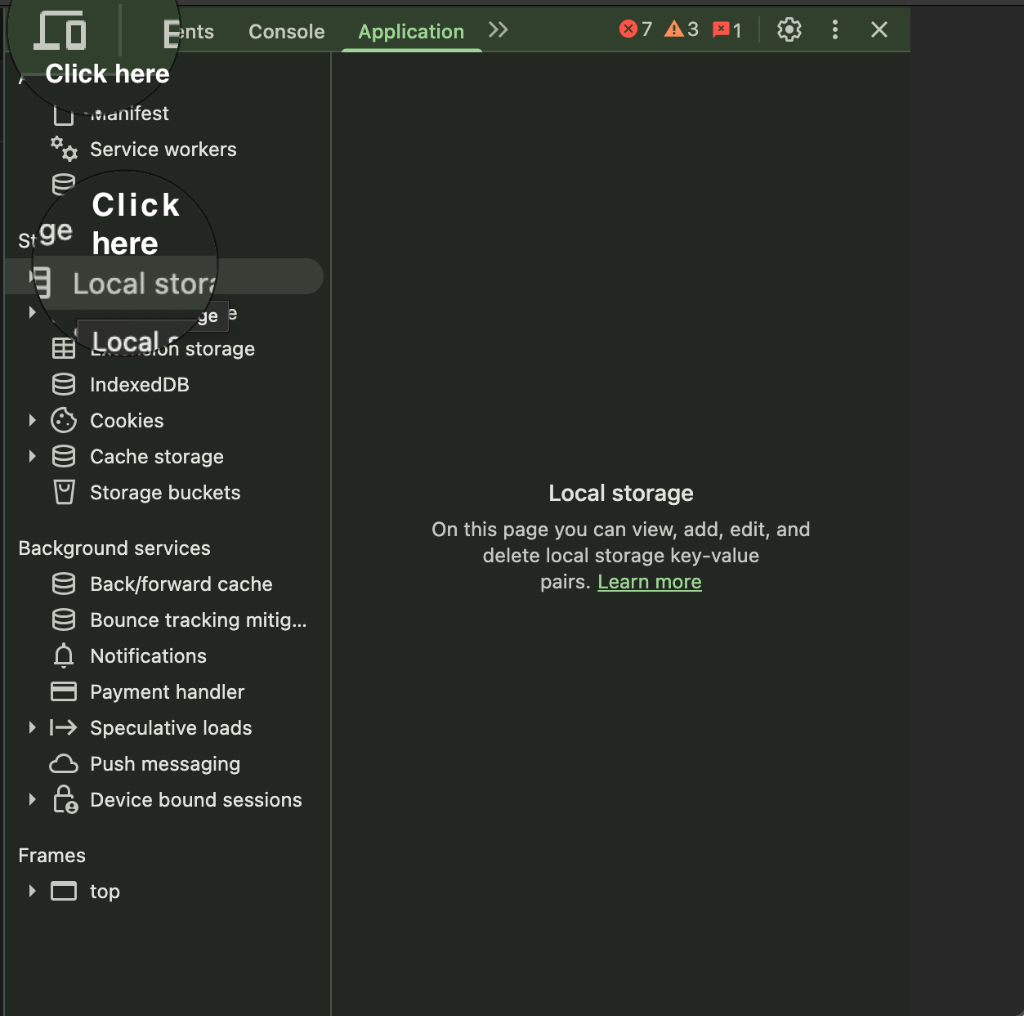Open Service workers section
1024x1016 pixels.
tap(163, 150)
